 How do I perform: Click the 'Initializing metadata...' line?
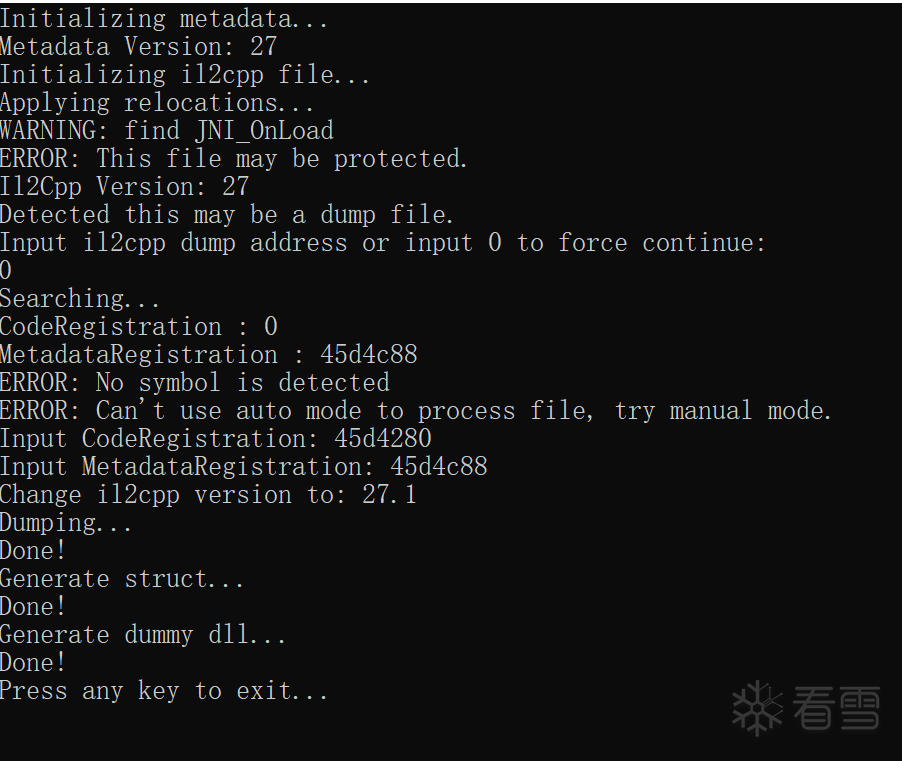point(164,19)
